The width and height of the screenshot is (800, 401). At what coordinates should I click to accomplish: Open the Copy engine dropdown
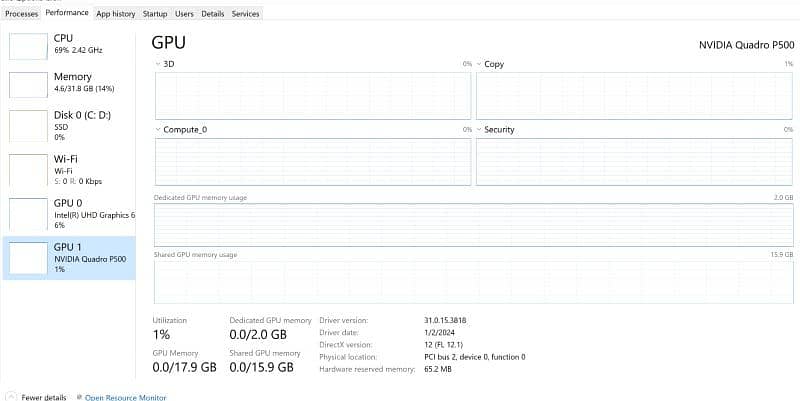point(479,64)
